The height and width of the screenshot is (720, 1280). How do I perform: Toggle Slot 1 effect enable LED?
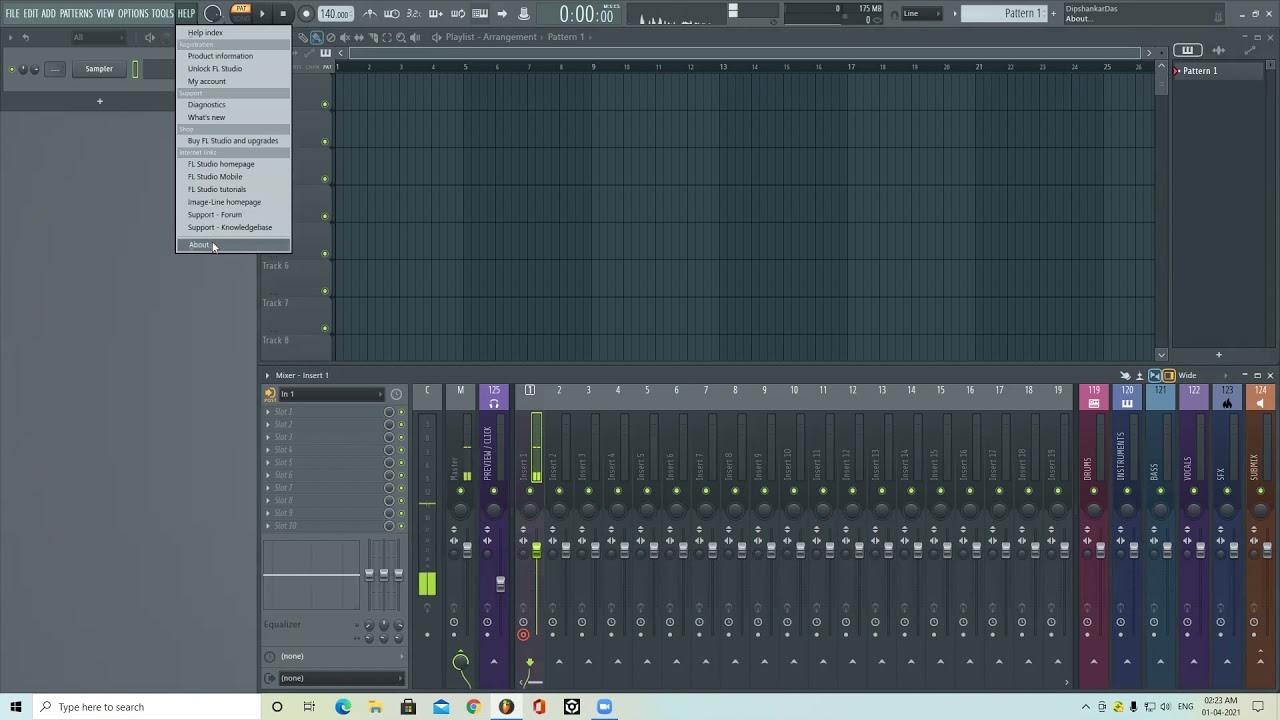pos(401,412)
